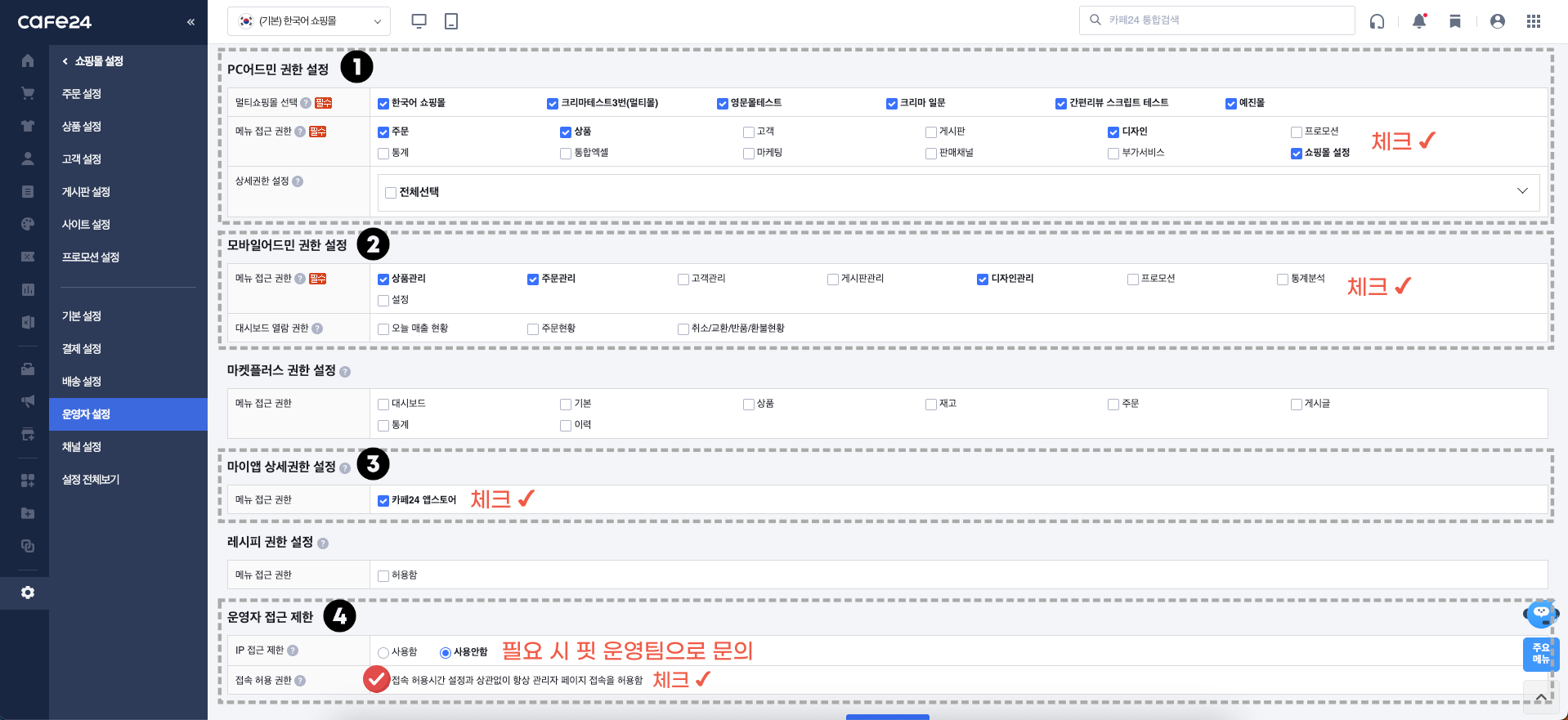Image resolution: width=1568 pixels, height=720 pixels.
Task: Open the bar chart statistics icon
Action: coord(28,289)
